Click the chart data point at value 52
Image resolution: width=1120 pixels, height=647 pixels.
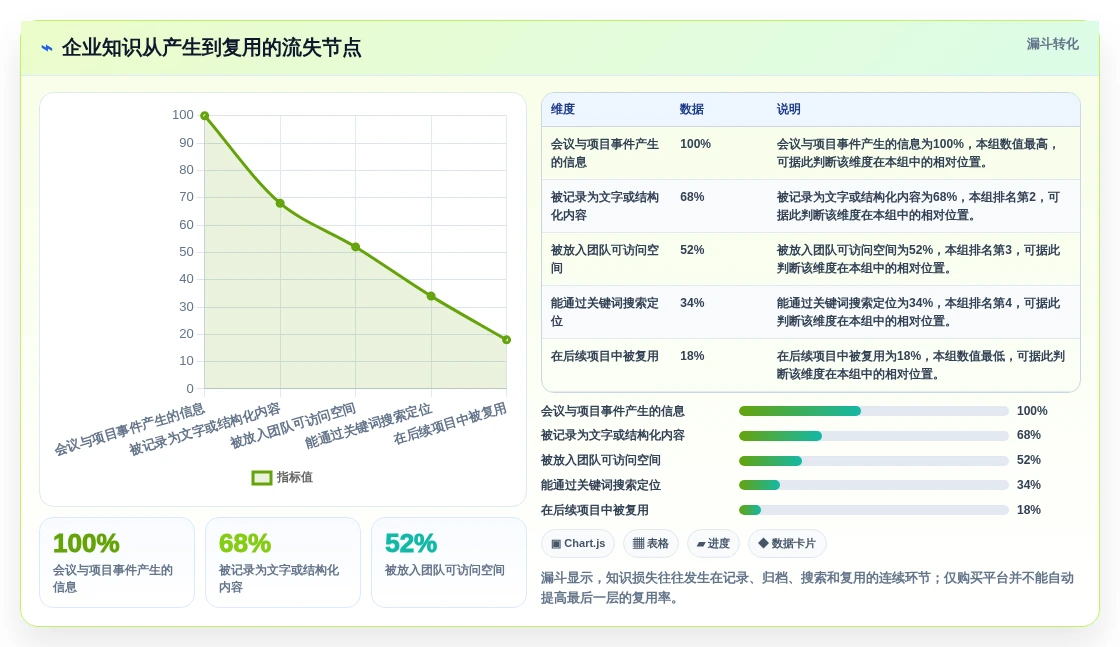(356, 247)
